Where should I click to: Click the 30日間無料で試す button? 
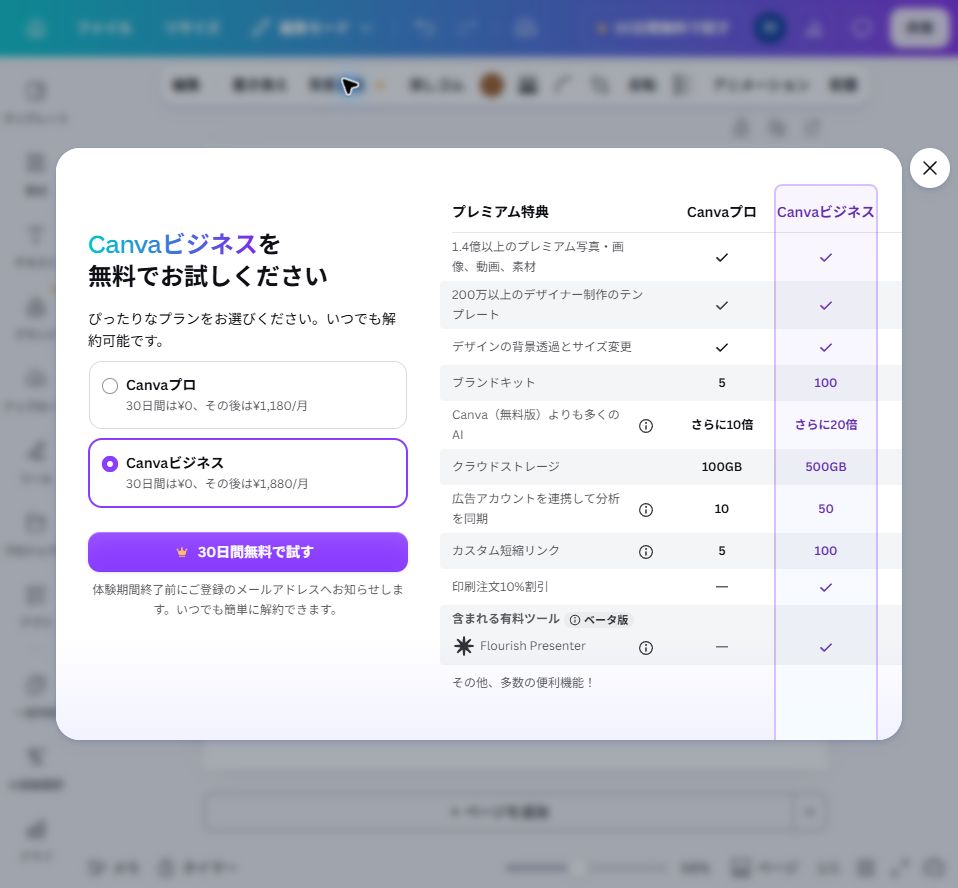[x=247, y=552]
